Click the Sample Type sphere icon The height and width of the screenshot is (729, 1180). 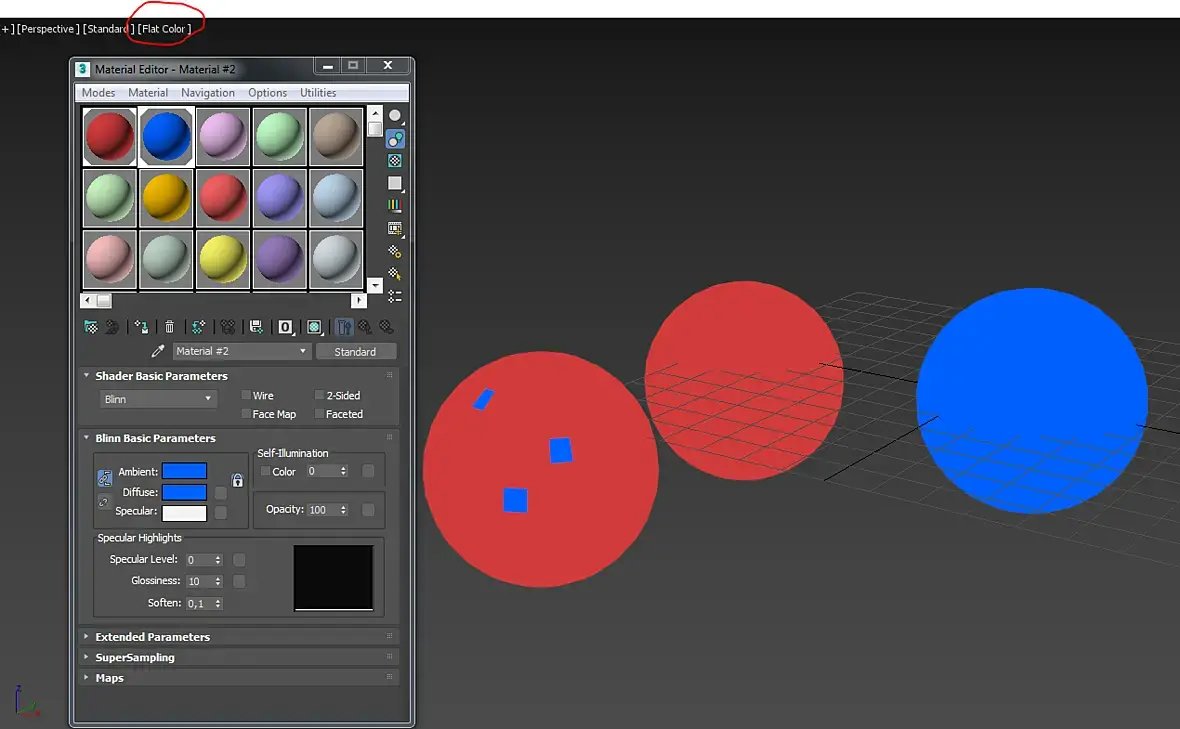395,117
